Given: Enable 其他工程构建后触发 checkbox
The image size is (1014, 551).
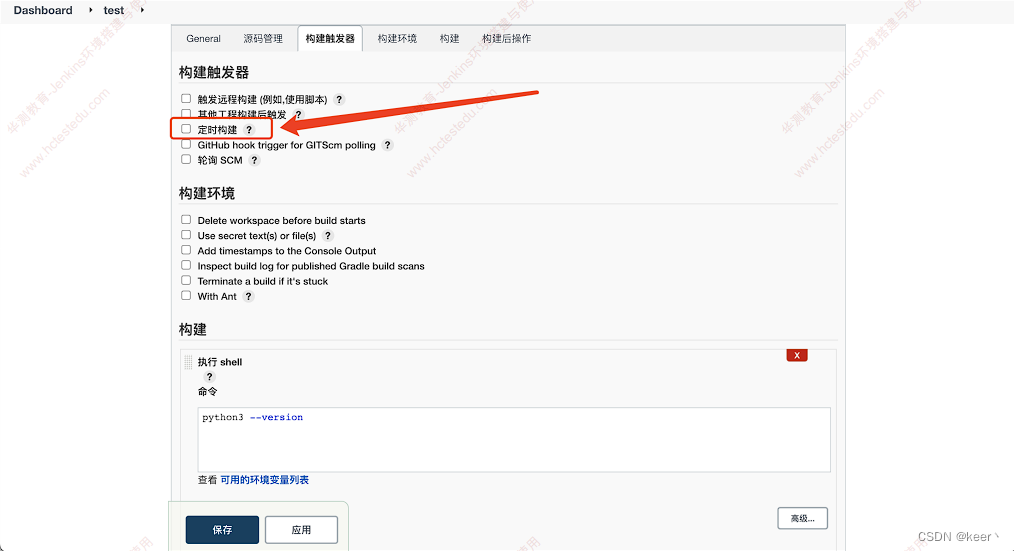Looking at the screenshot, I should [186, 114].
